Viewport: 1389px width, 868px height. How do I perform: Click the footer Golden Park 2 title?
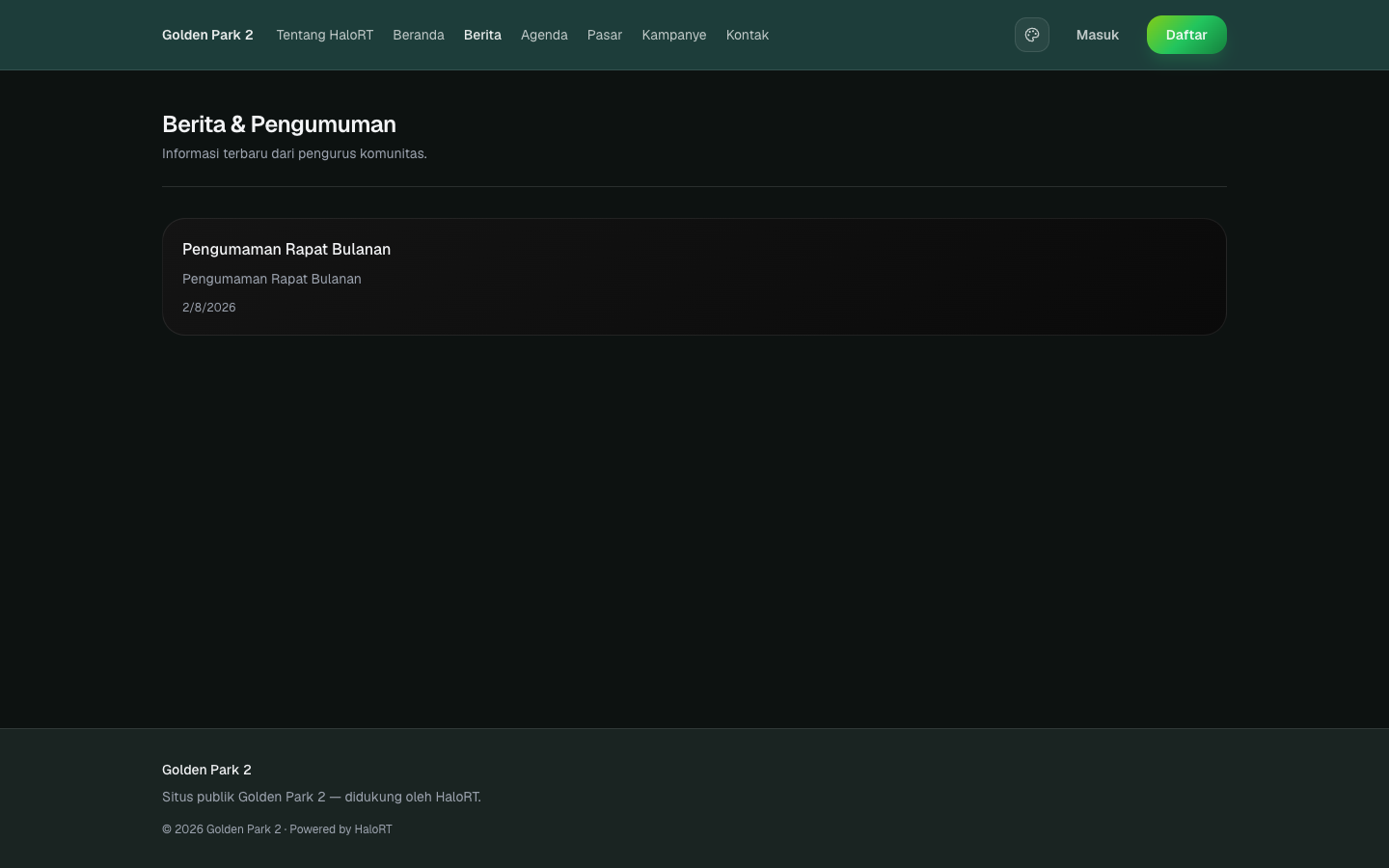point(206,770)
